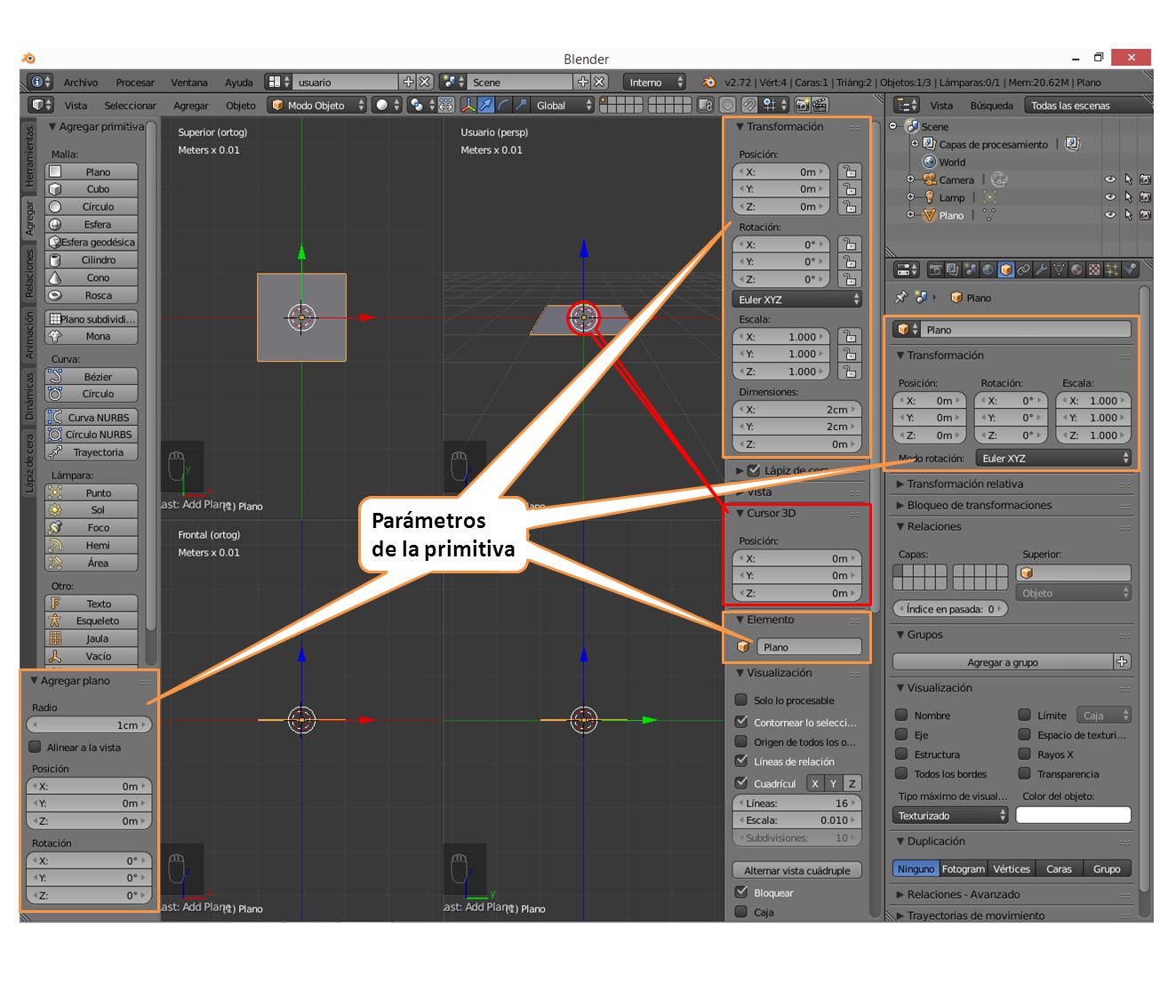
Task: Switch to the Relaciones sidebar tab
Action: 29,273
